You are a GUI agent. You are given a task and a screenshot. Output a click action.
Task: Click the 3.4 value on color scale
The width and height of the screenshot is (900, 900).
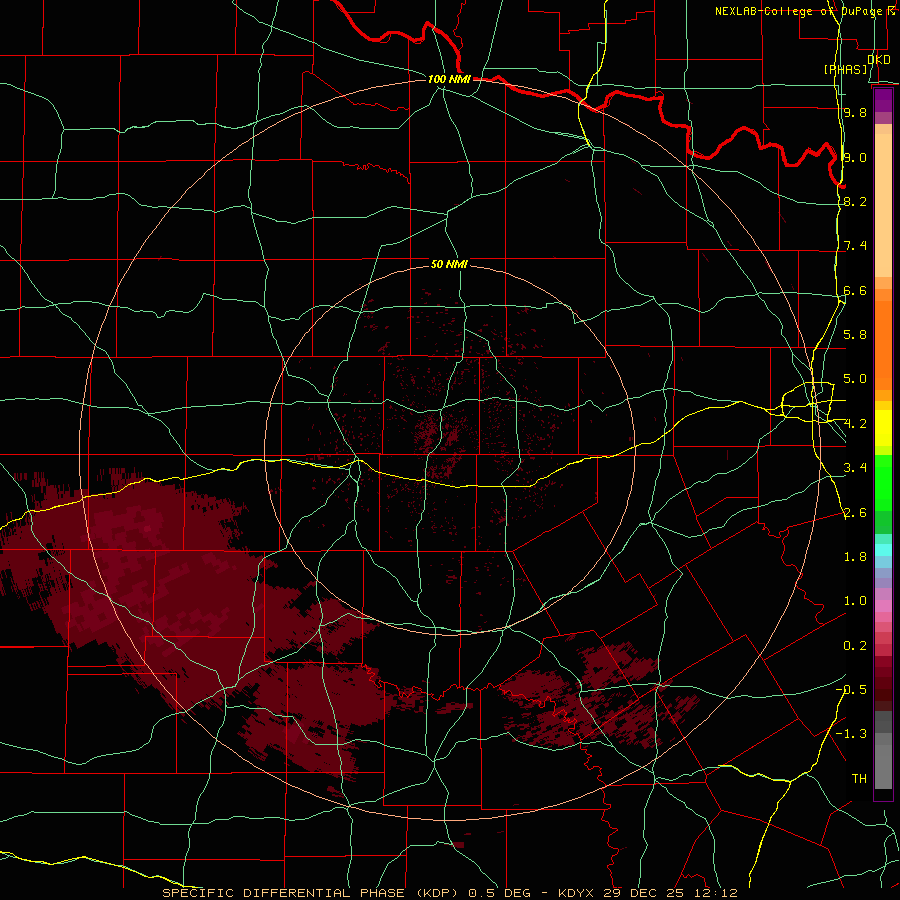(x=855, y=468)
